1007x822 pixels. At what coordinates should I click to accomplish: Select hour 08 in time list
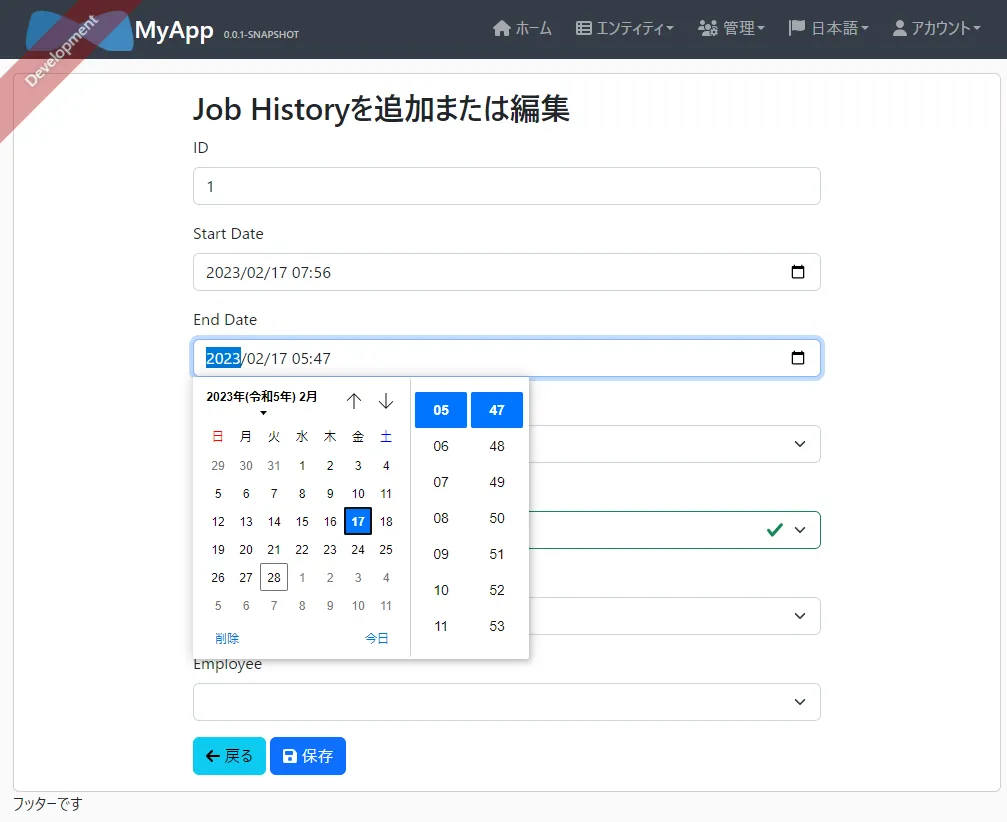tap(441, 518)
